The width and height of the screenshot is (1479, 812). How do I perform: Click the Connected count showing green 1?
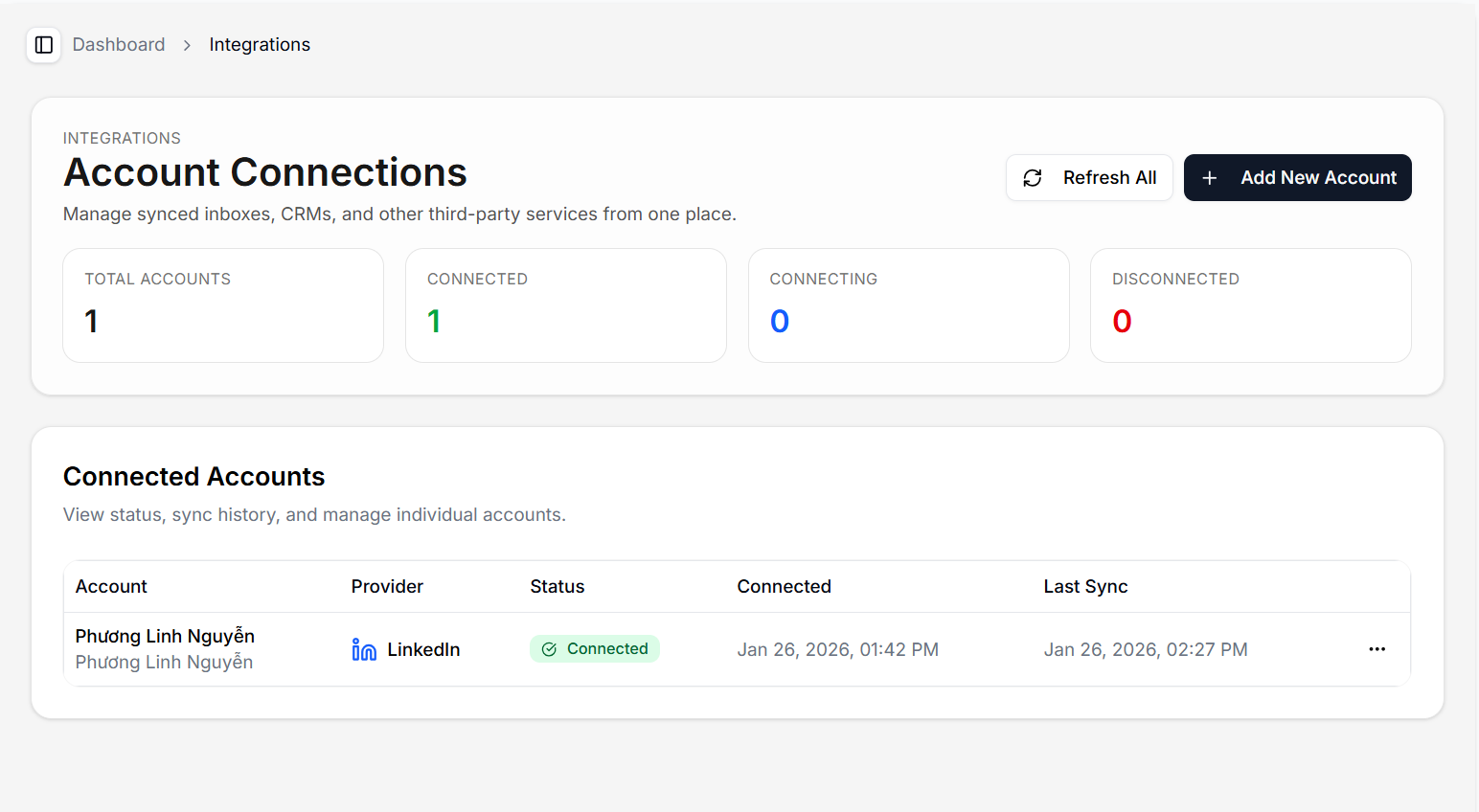click(435, 321)
